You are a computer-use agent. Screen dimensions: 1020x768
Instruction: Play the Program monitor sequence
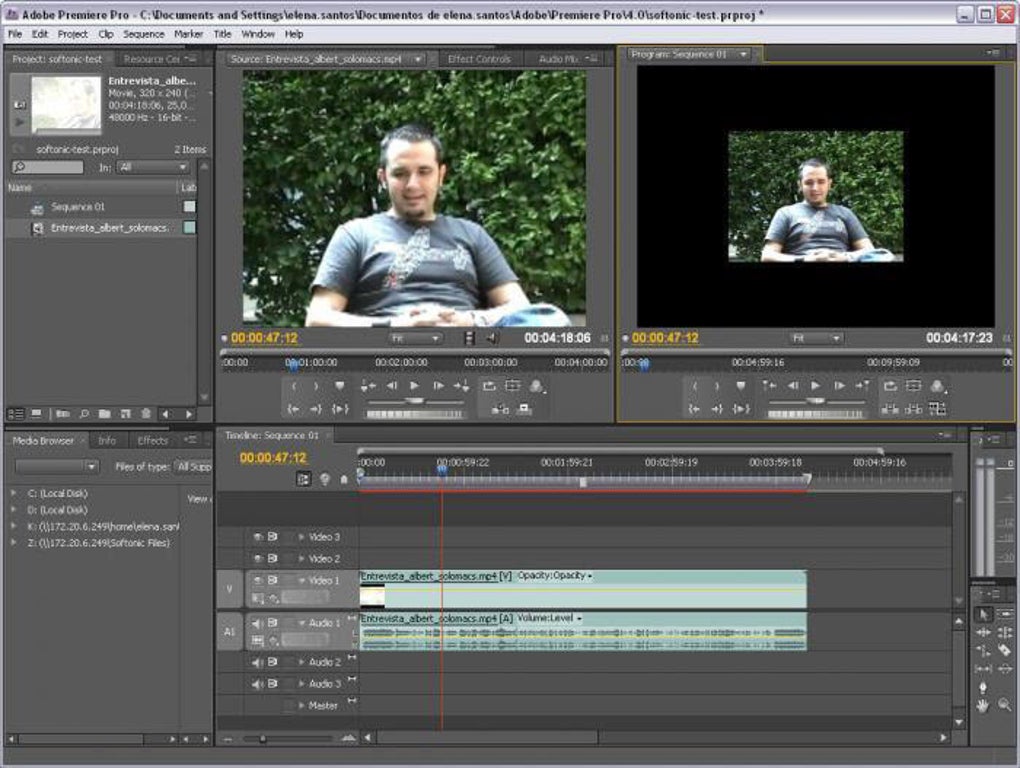click(x=816, y=386)
